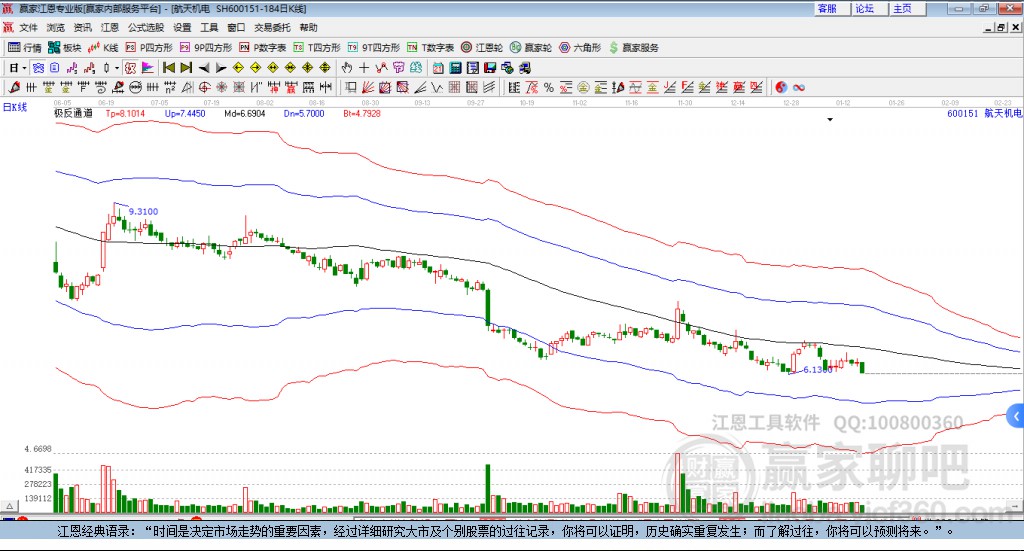1024x551 pixels.
Task: Open the P四方形 tool
Action: click(x=149, y=48)
